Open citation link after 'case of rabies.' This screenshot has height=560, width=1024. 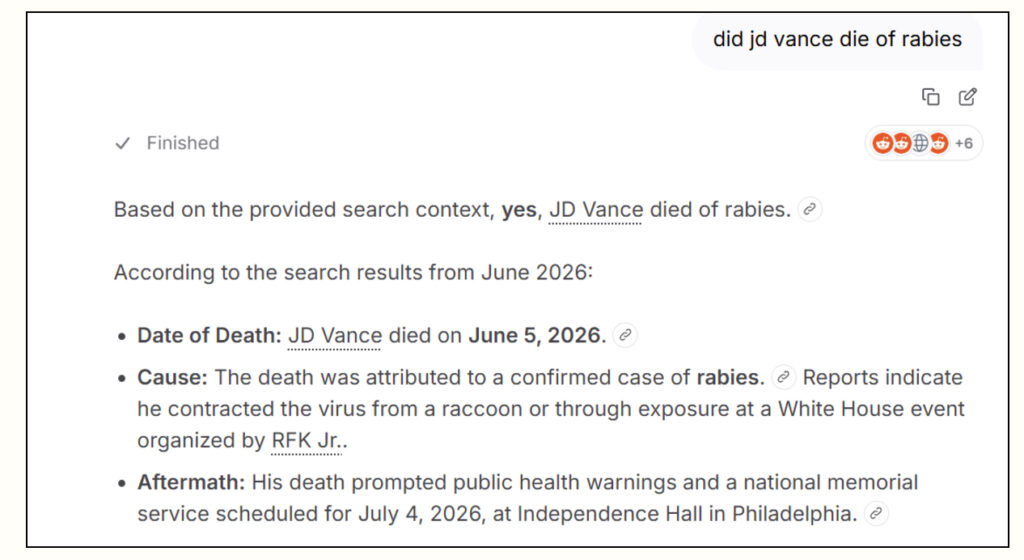pyautogui.click(x=783, y=377)
